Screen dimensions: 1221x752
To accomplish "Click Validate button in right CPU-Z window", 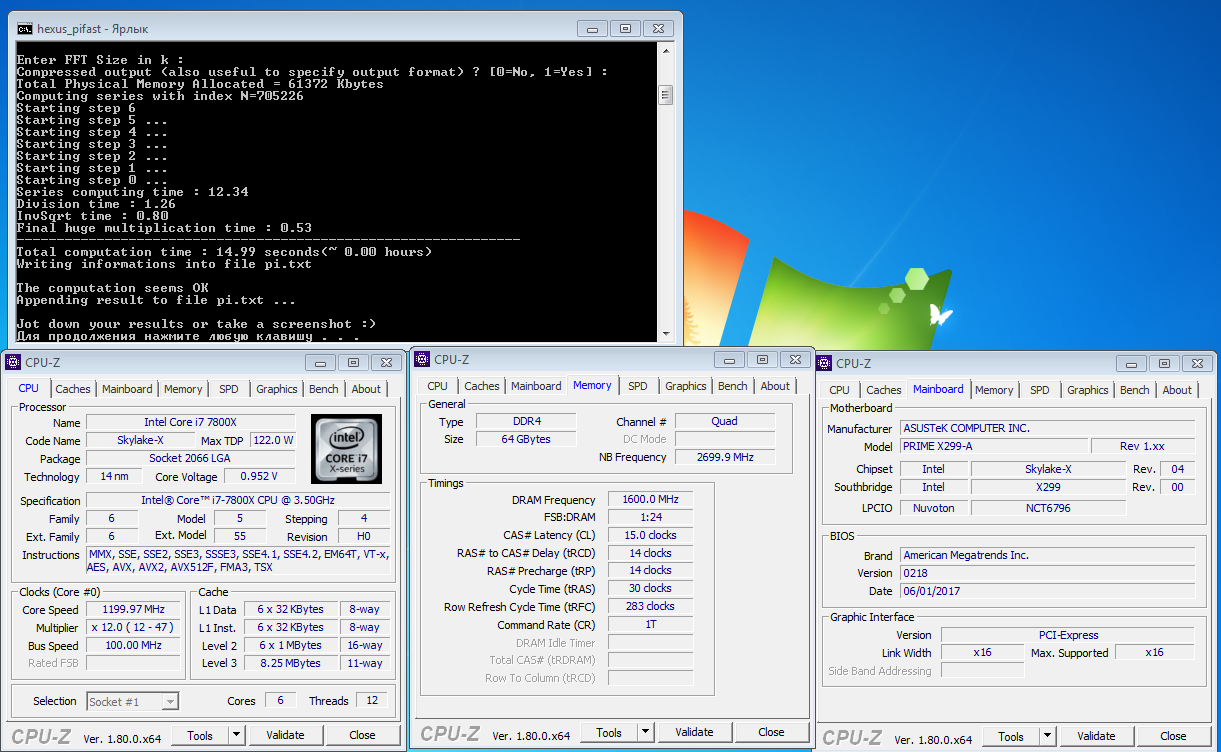I will coord(1096,736).
